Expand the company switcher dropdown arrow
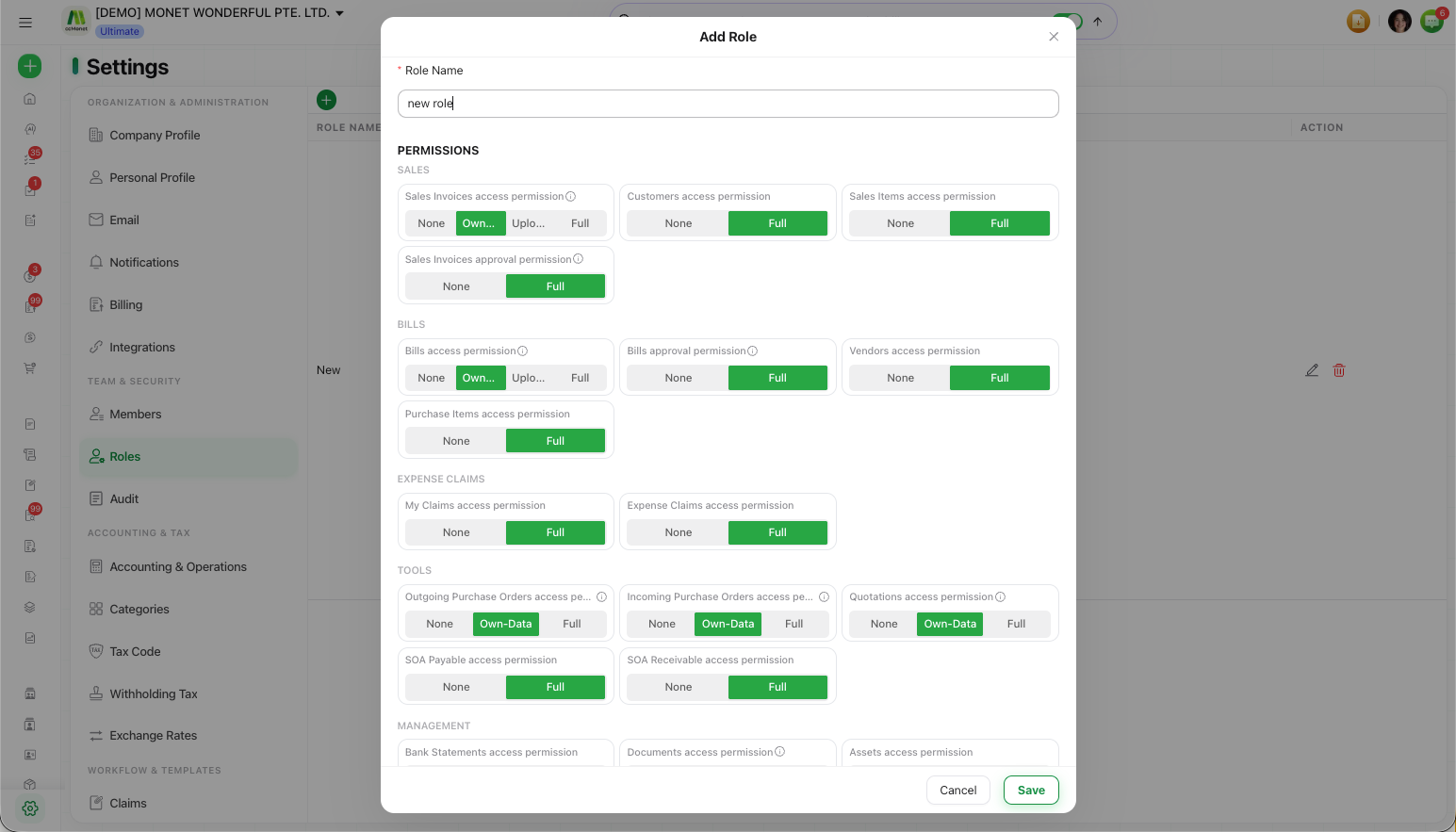This screenshot has height=832, width=1456. click(340, 13)
